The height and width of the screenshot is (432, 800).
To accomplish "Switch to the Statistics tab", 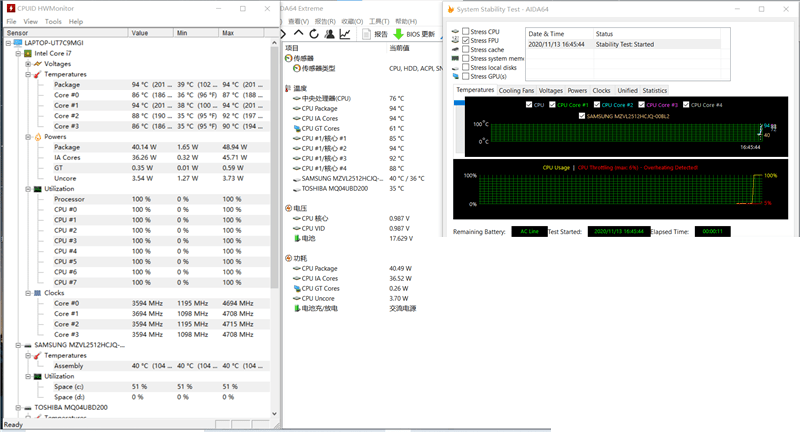I will [x=655, y=90].
